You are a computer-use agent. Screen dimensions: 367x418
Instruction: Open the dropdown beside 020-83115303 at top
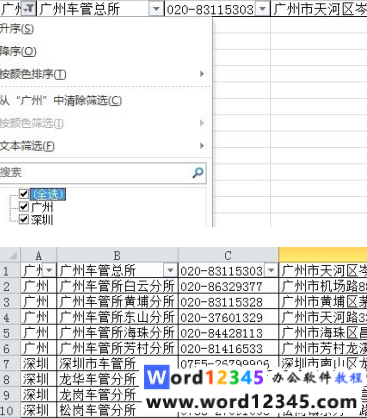[x=263, y=9]
